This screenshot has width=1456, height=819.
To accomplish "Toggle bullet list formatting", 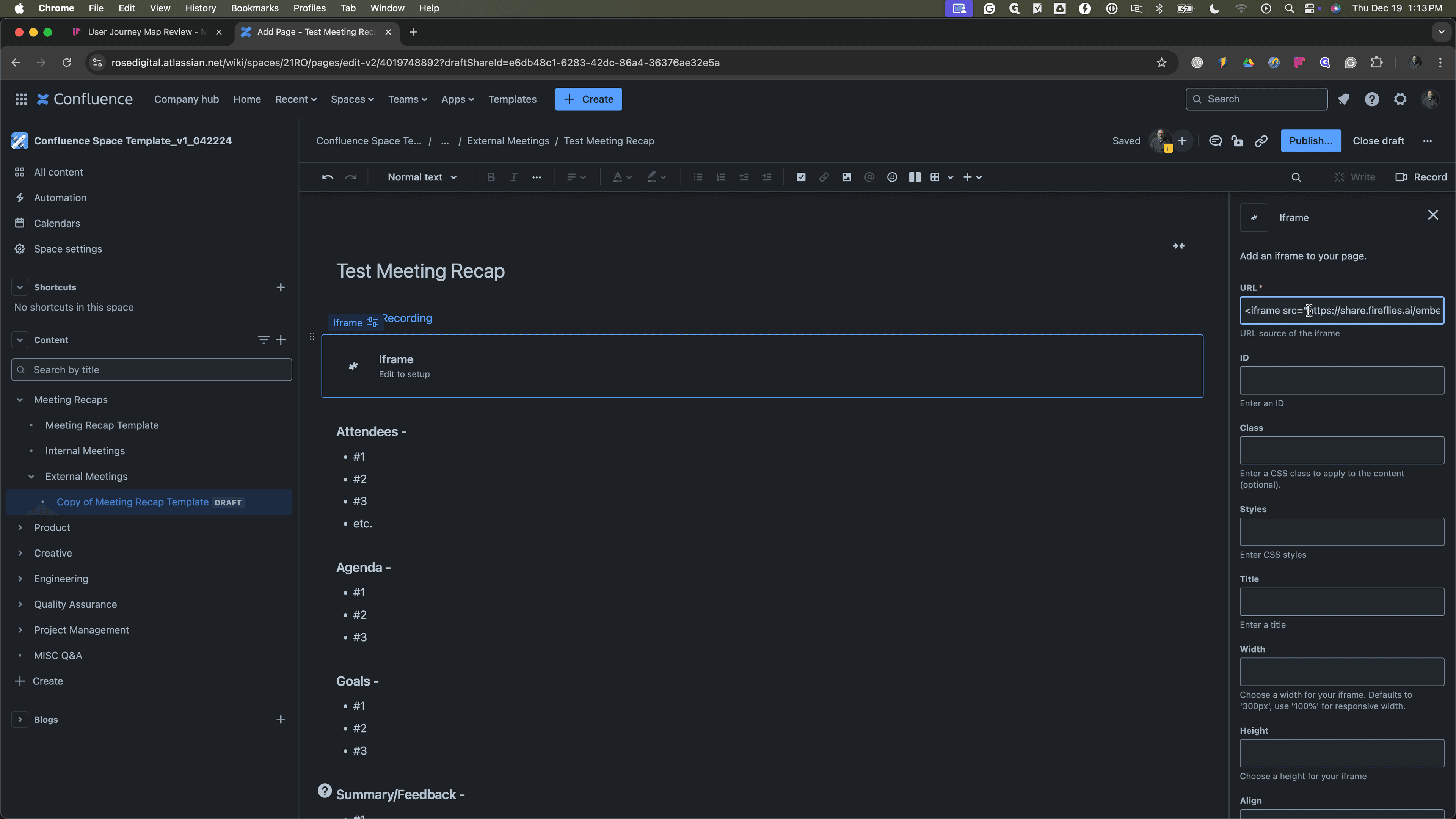I will (698, 177).
